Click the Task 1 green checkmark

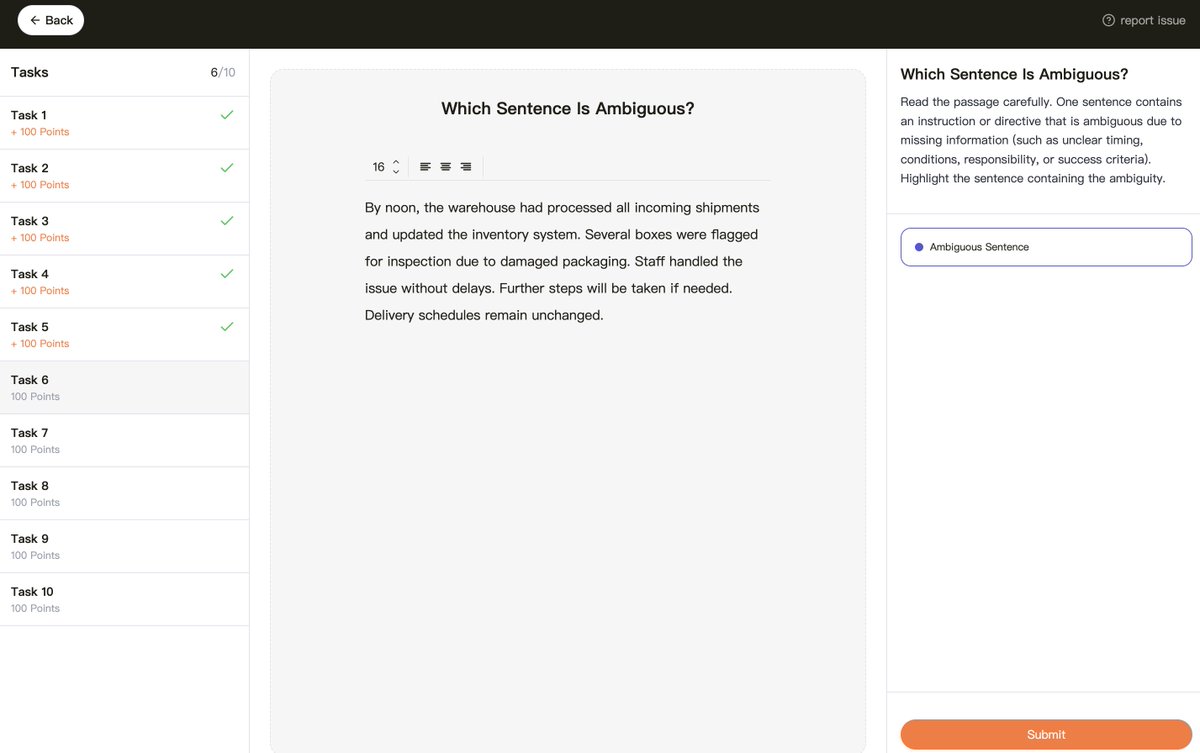227,115
